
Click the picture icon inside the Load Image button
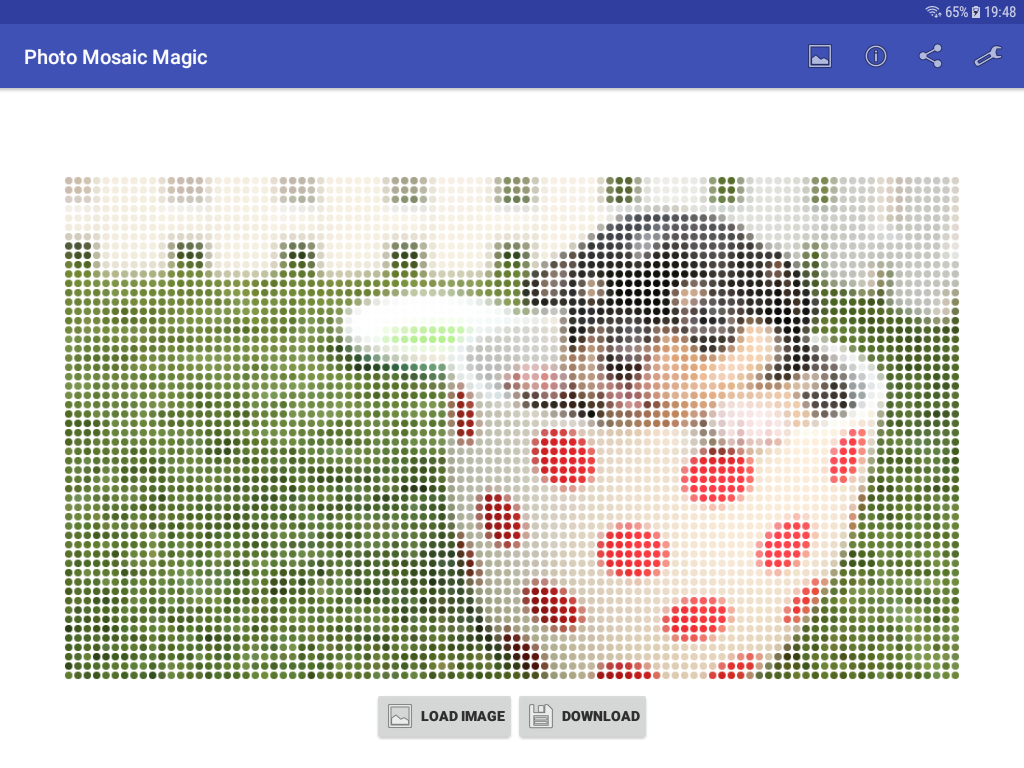point(400,716)
